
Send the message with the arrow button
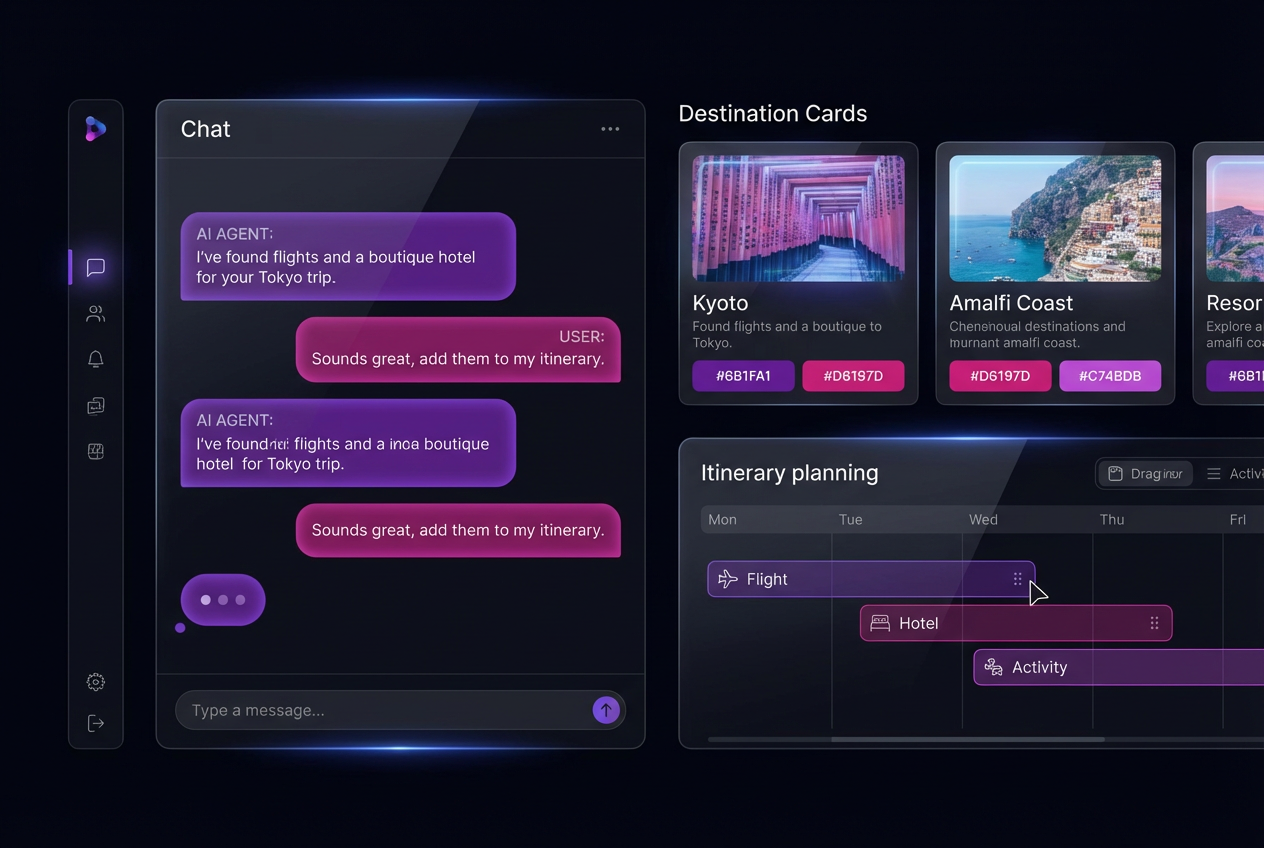pos(606,710)
